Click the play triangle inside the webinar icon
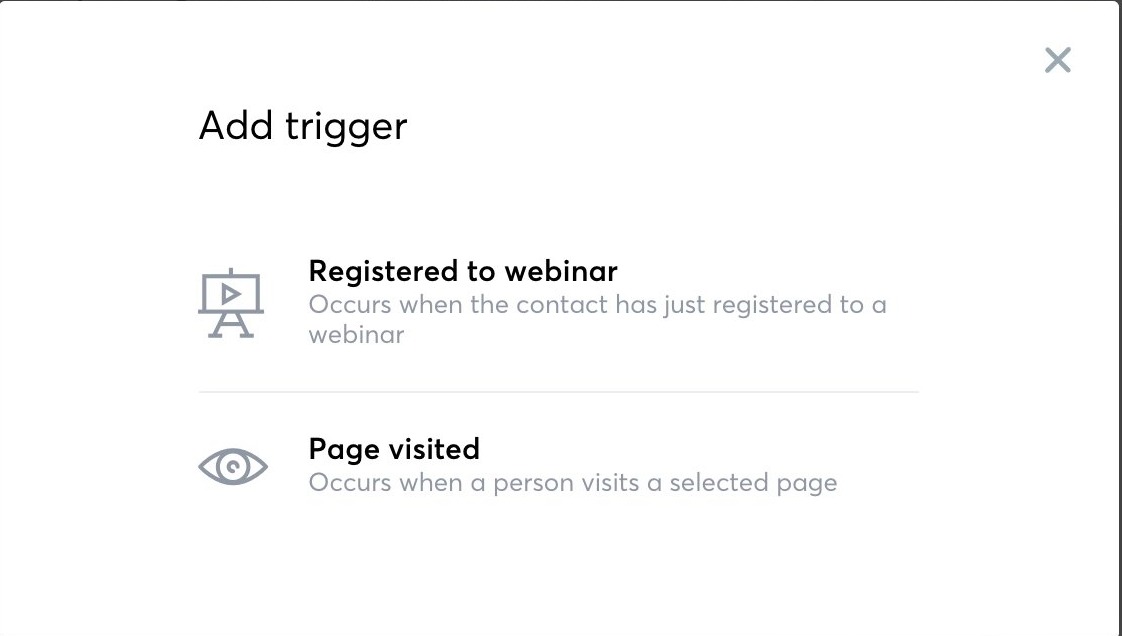The image size is (1122, 636). tap(230, 294)
